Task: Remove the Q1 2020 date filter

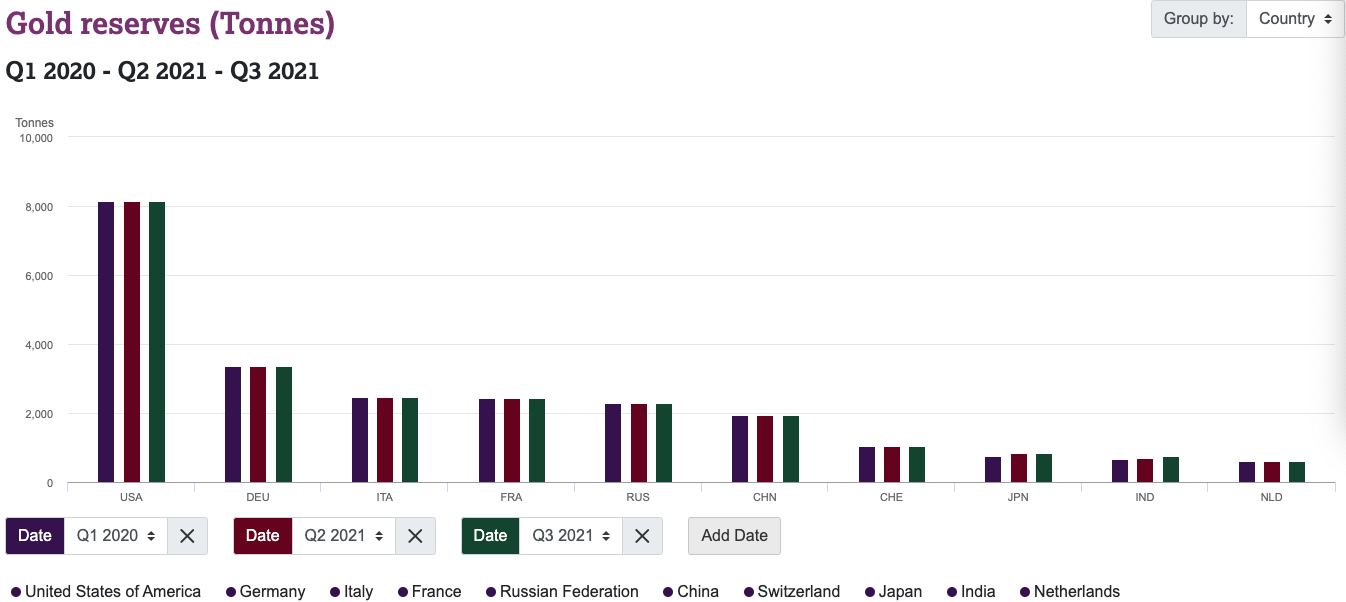Action: pos(187,536)
